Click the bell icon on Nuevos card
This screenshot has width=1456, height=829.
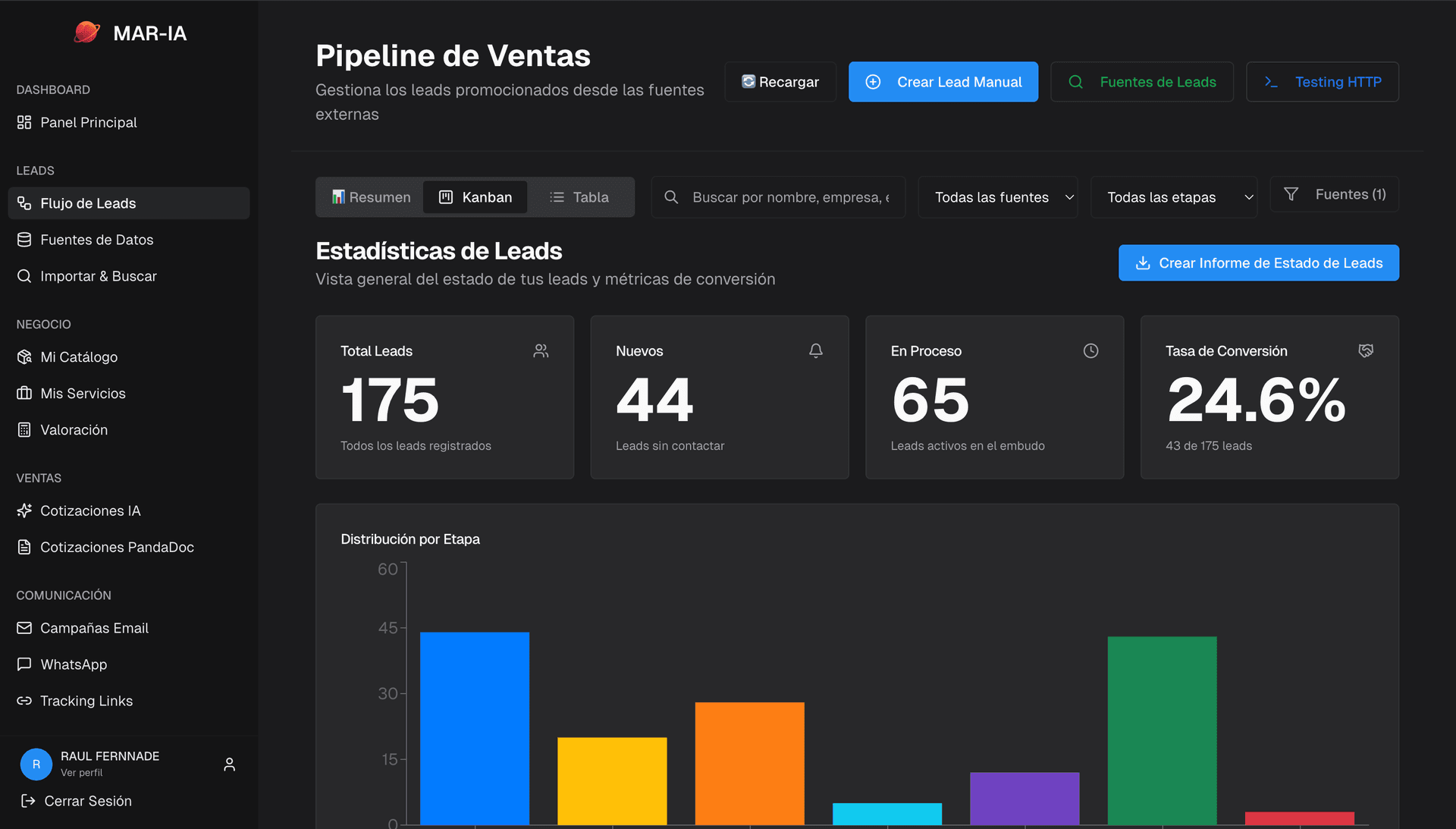pos(815,350)
